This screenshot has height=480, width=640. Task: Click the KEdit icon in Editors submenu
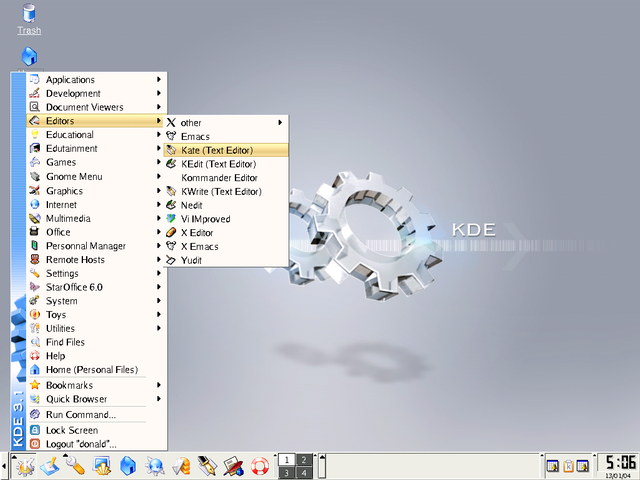171,164
